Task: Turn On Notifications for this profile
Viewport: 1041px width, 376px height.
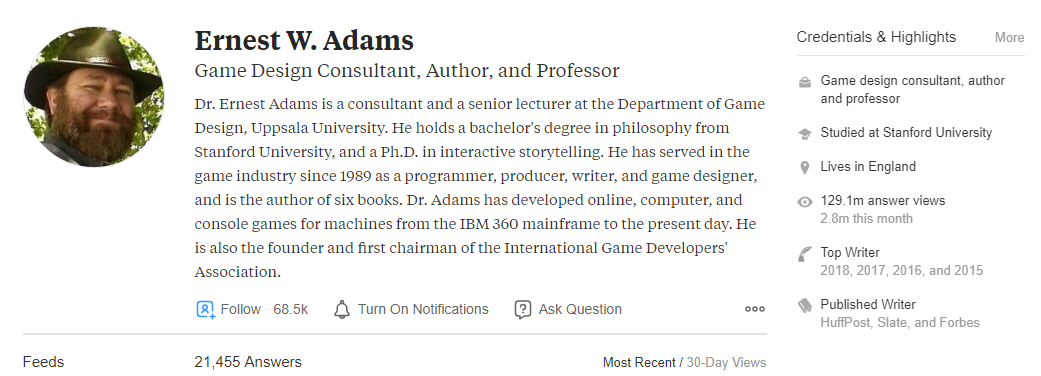Action: (423, 310)
